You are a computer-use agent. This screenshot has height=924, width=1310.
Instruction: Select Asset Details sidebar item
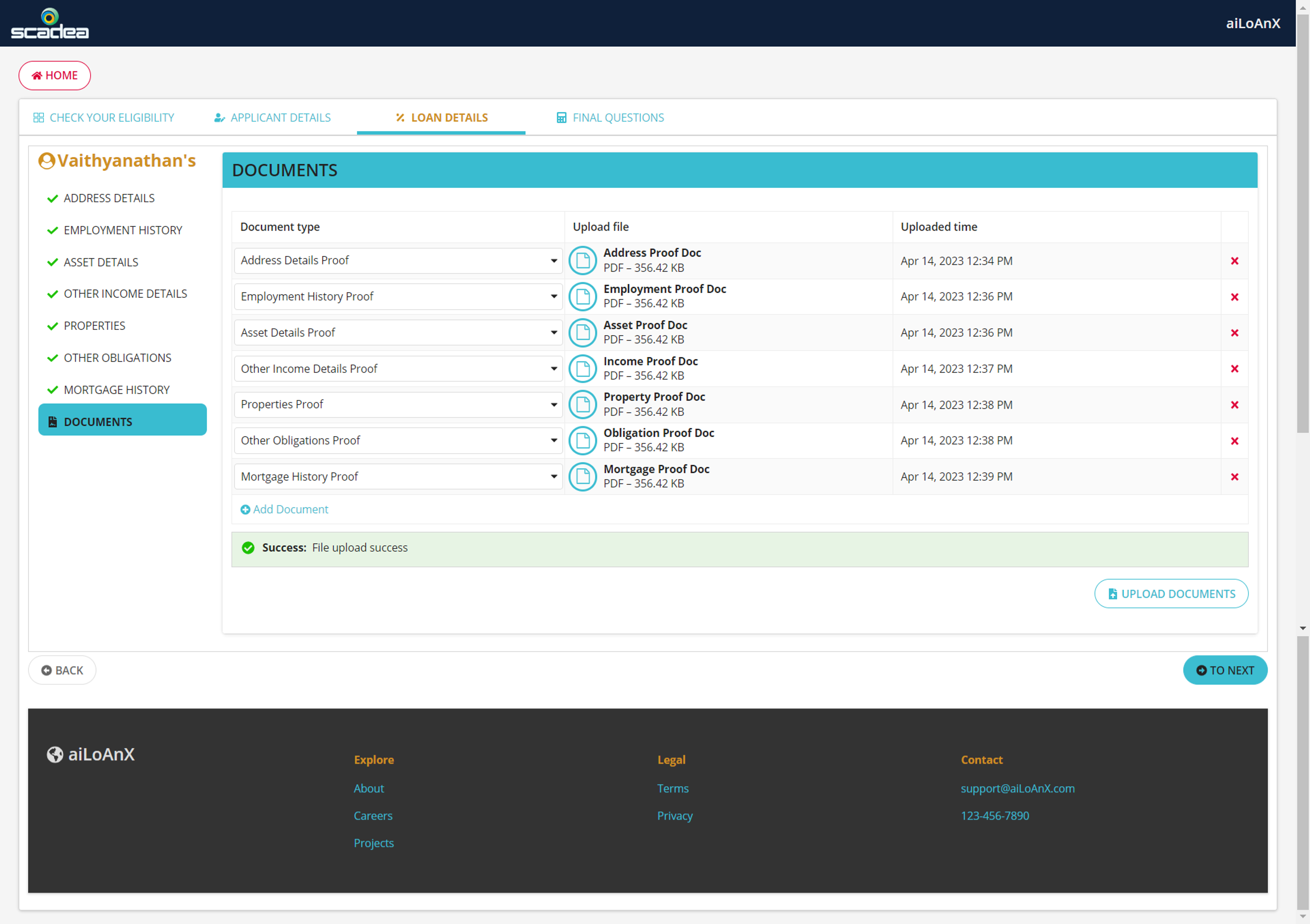pyautogui.click(x=101, y=262)
